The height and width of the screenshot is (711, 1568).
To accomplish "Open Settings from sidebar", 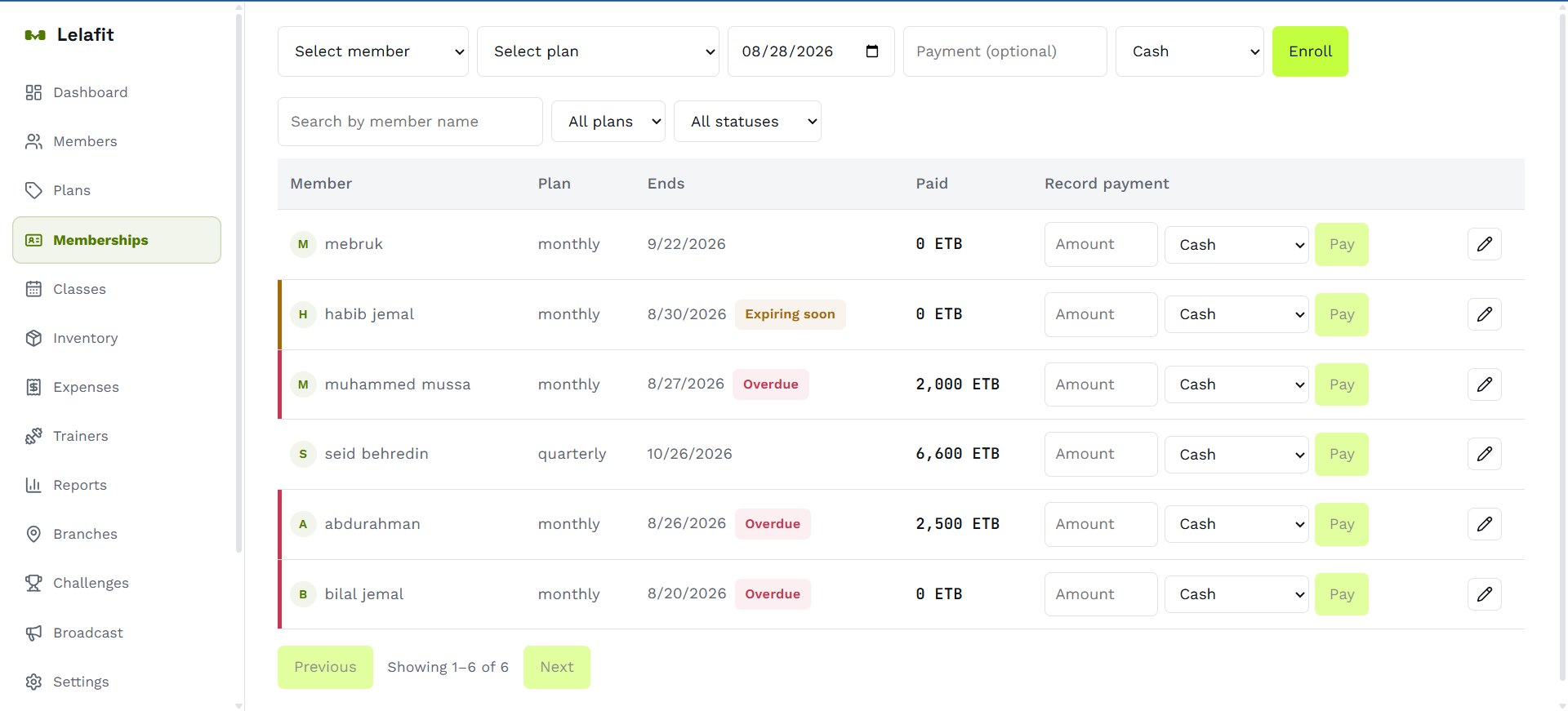I will 117,682.
